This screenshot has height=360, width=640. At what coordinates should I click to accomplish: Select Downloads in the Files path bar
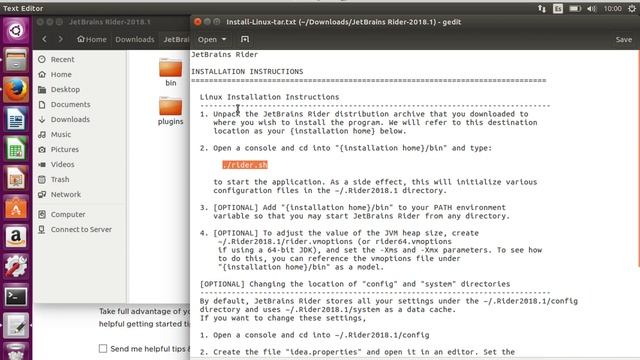(135, 39)
